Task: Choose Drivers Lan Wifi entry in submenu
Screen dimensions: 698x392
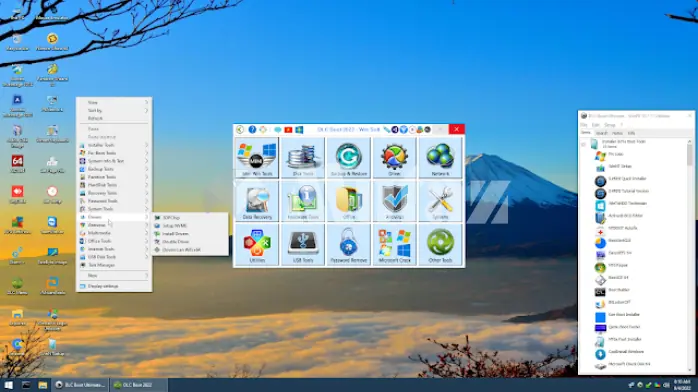Action: 191,250
